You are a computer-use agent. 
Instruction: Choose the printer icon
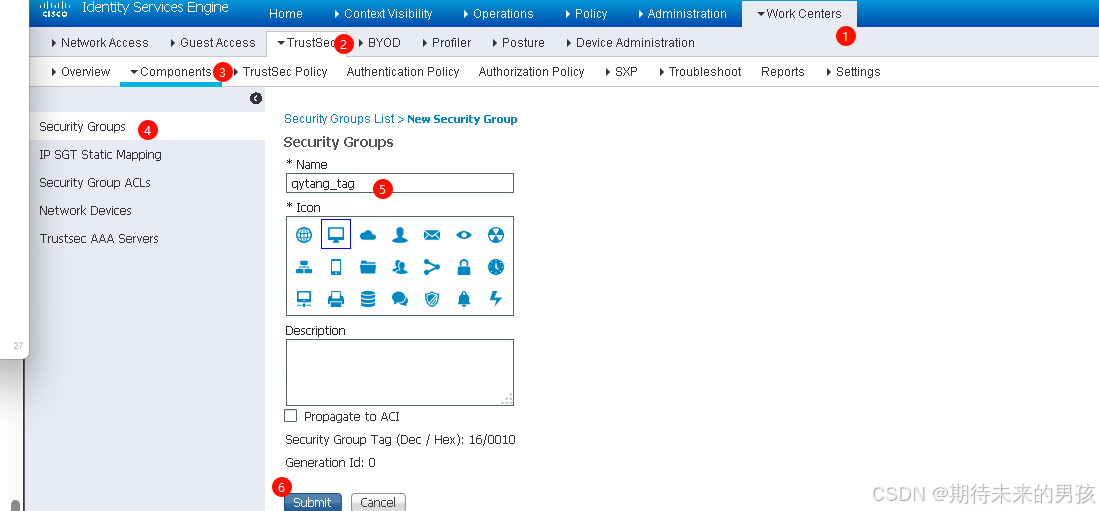pos(336,299)
